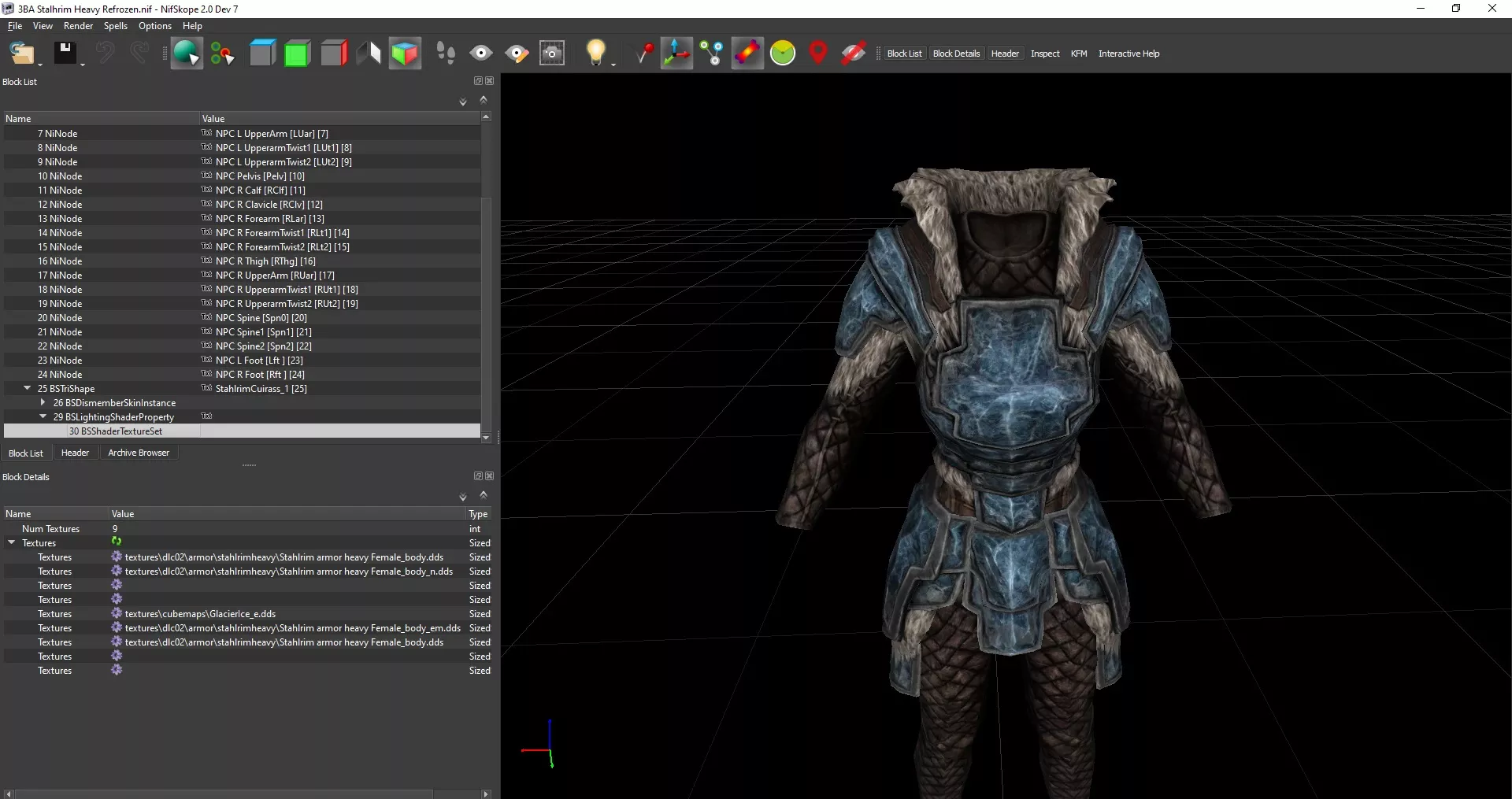
Task: Select the Walk mode footprints icon
Action: click(446, 54)
